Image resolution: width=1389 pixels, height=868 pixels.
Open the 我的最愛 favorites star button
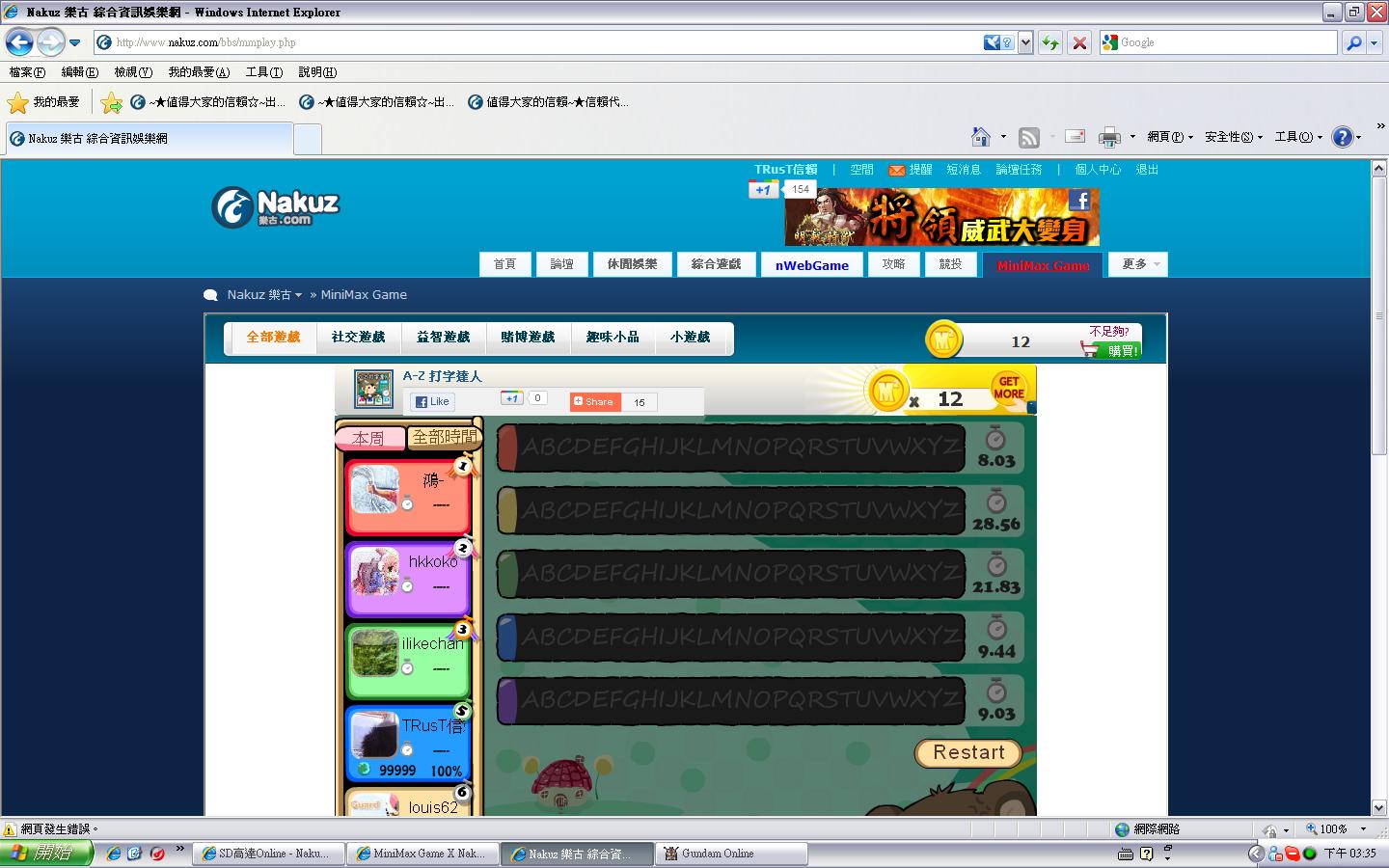tap(44, 102)
